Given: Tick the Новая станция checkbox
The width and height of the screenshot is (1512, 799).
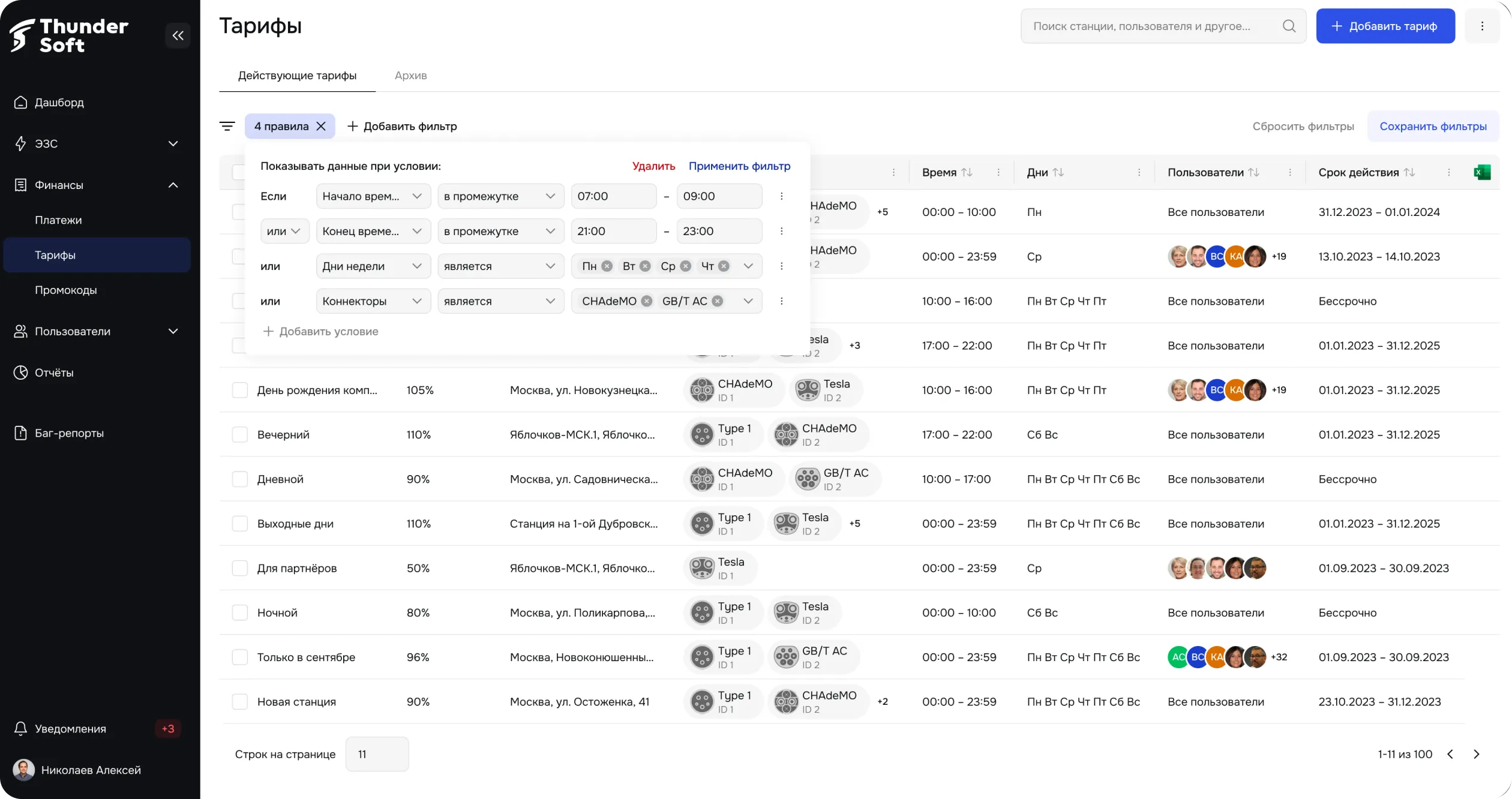Looking at the screenshot, I should pos(240,702).
